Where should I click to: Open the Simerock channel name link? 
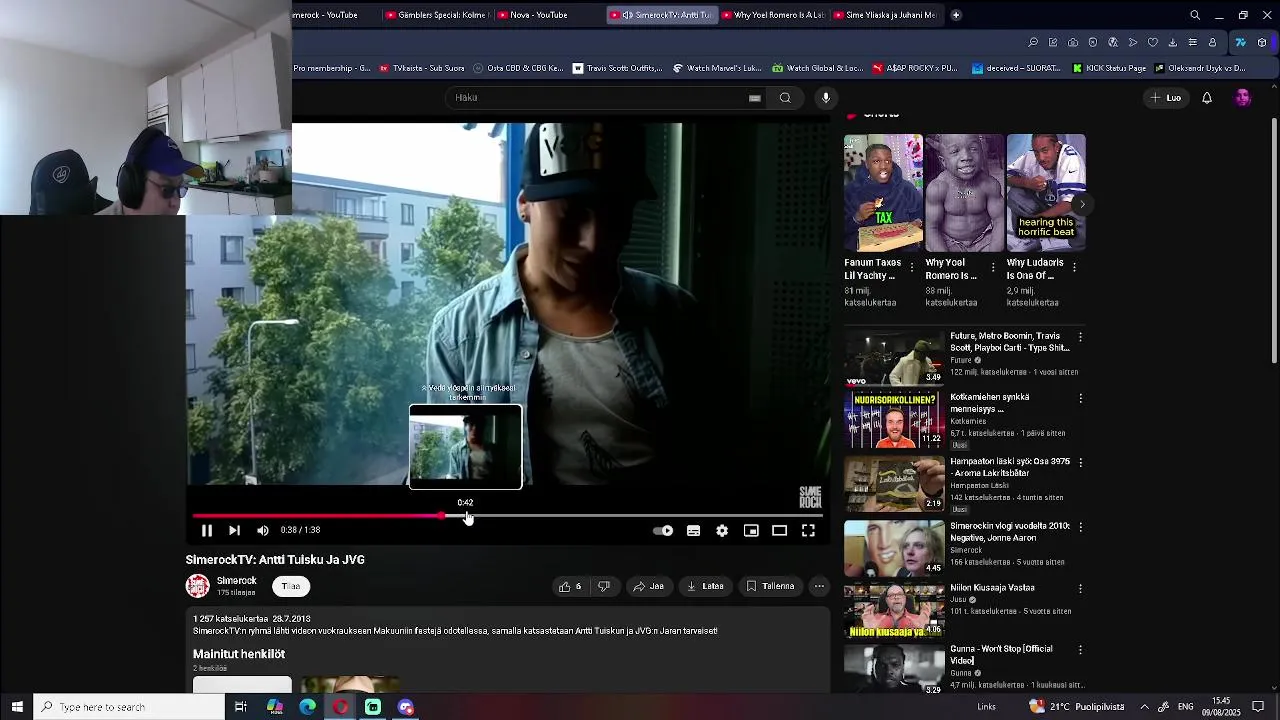tap(237, 581)
